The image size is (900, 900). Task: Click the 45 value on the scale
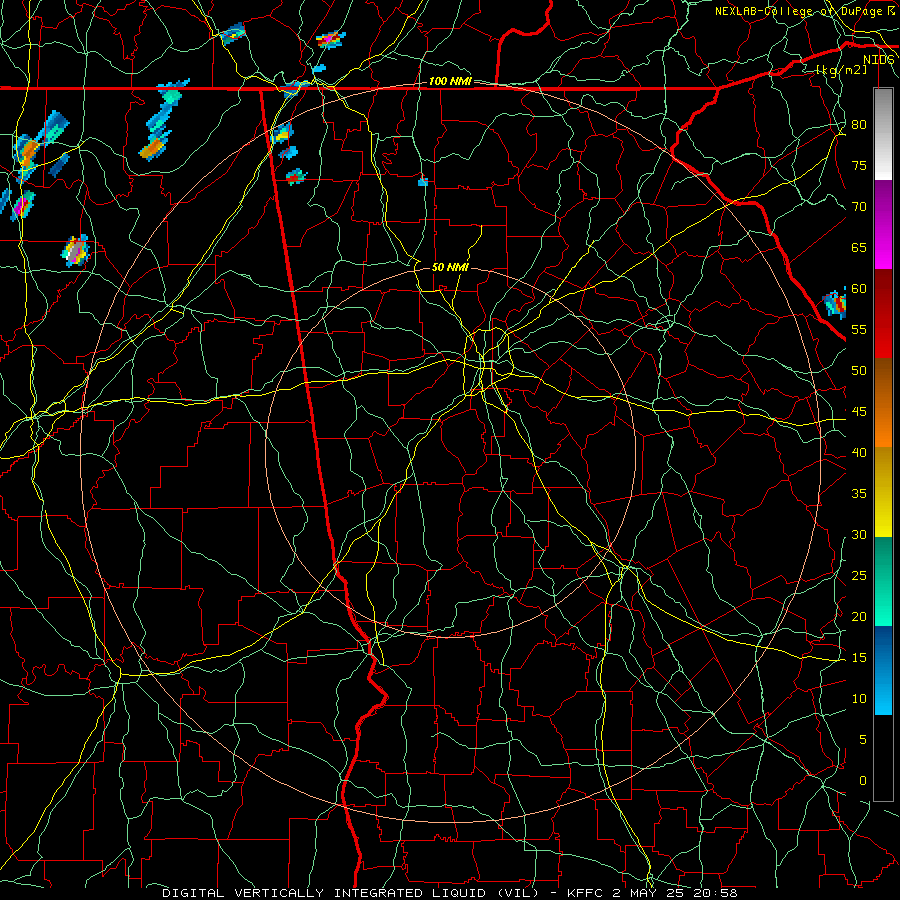pyautogui.click(x=859, y=412)
